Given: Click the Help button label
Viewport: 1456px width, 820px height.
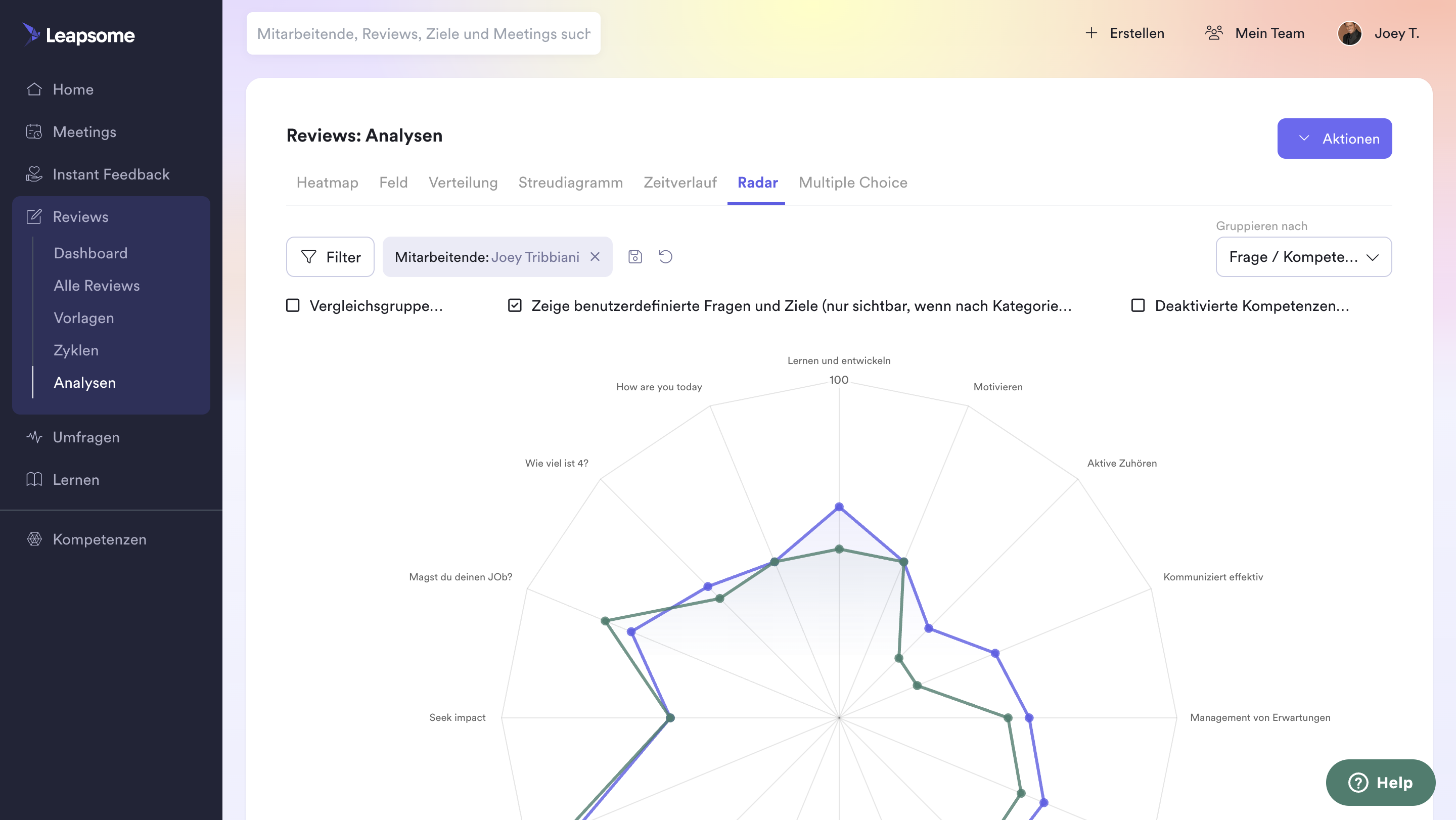Looking at the screenshot, I should coord(1394,782).
